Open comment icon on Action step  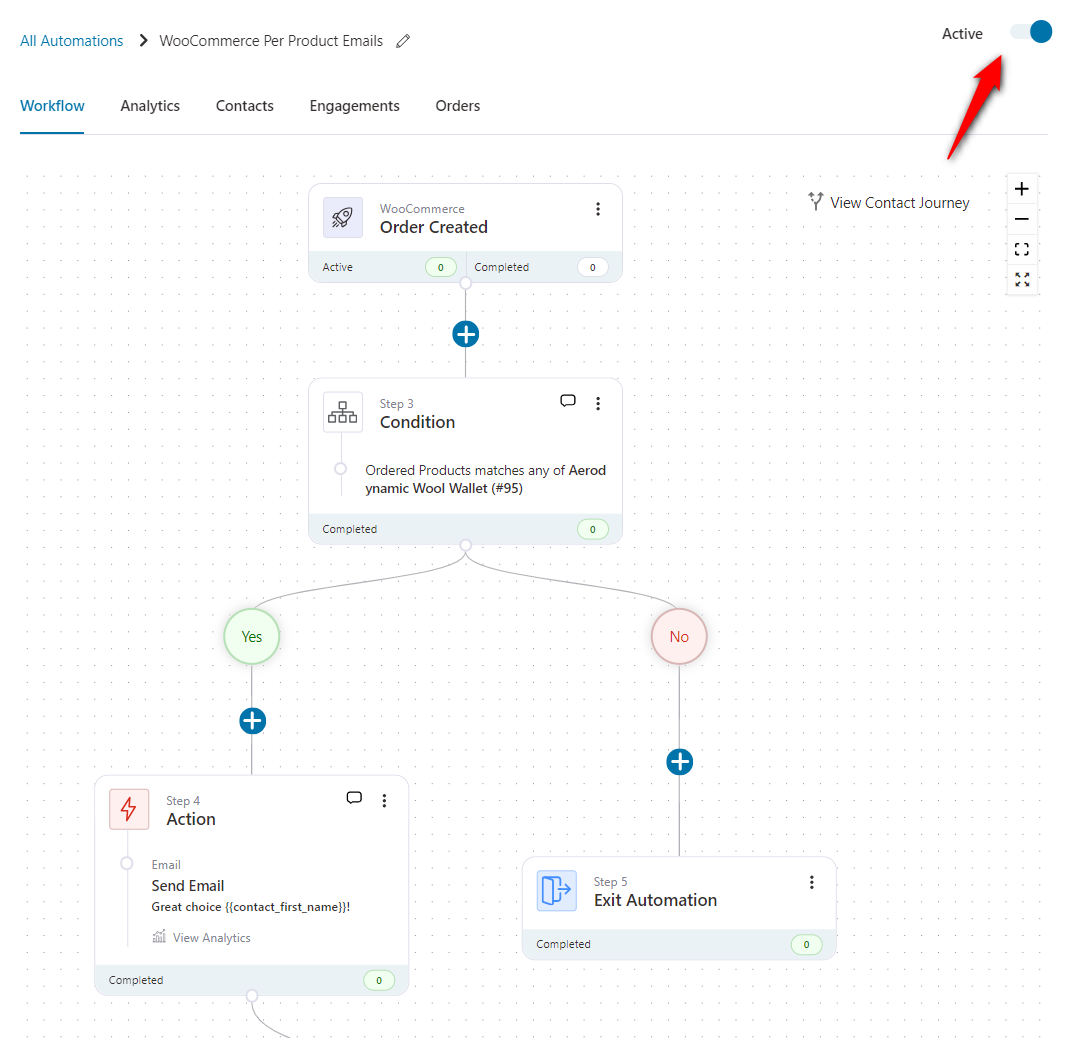(354, 798)
